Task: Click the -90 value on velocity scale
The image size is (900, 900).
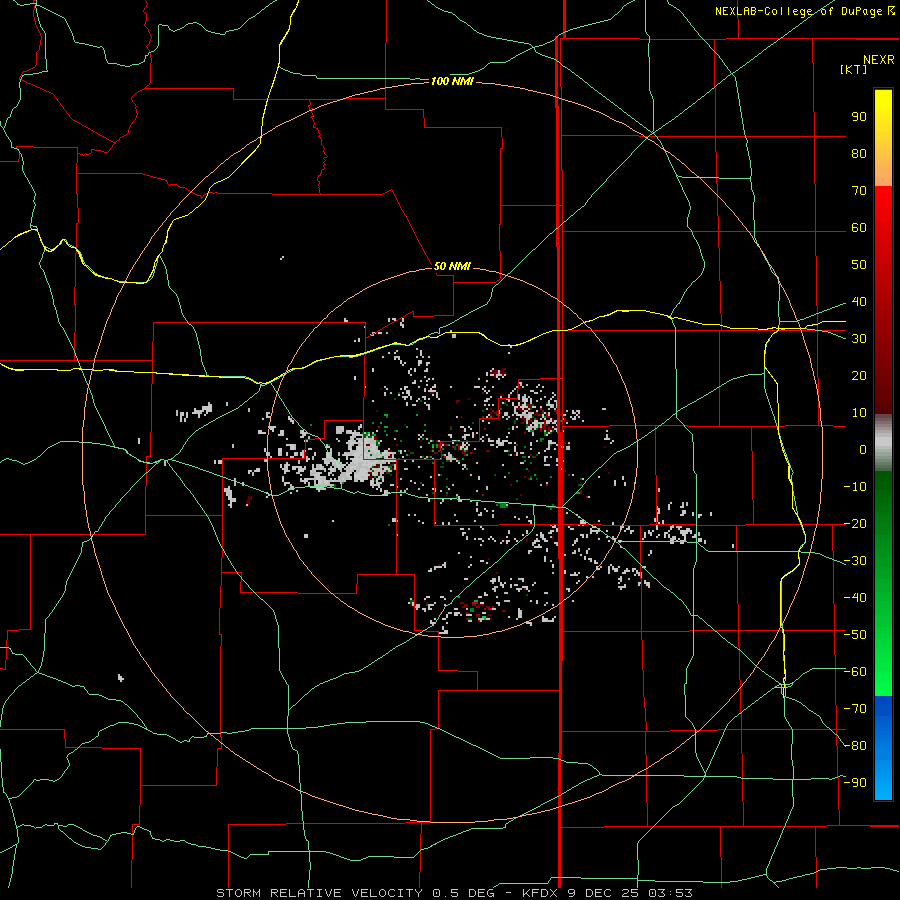Action: (x=855, y=783)
